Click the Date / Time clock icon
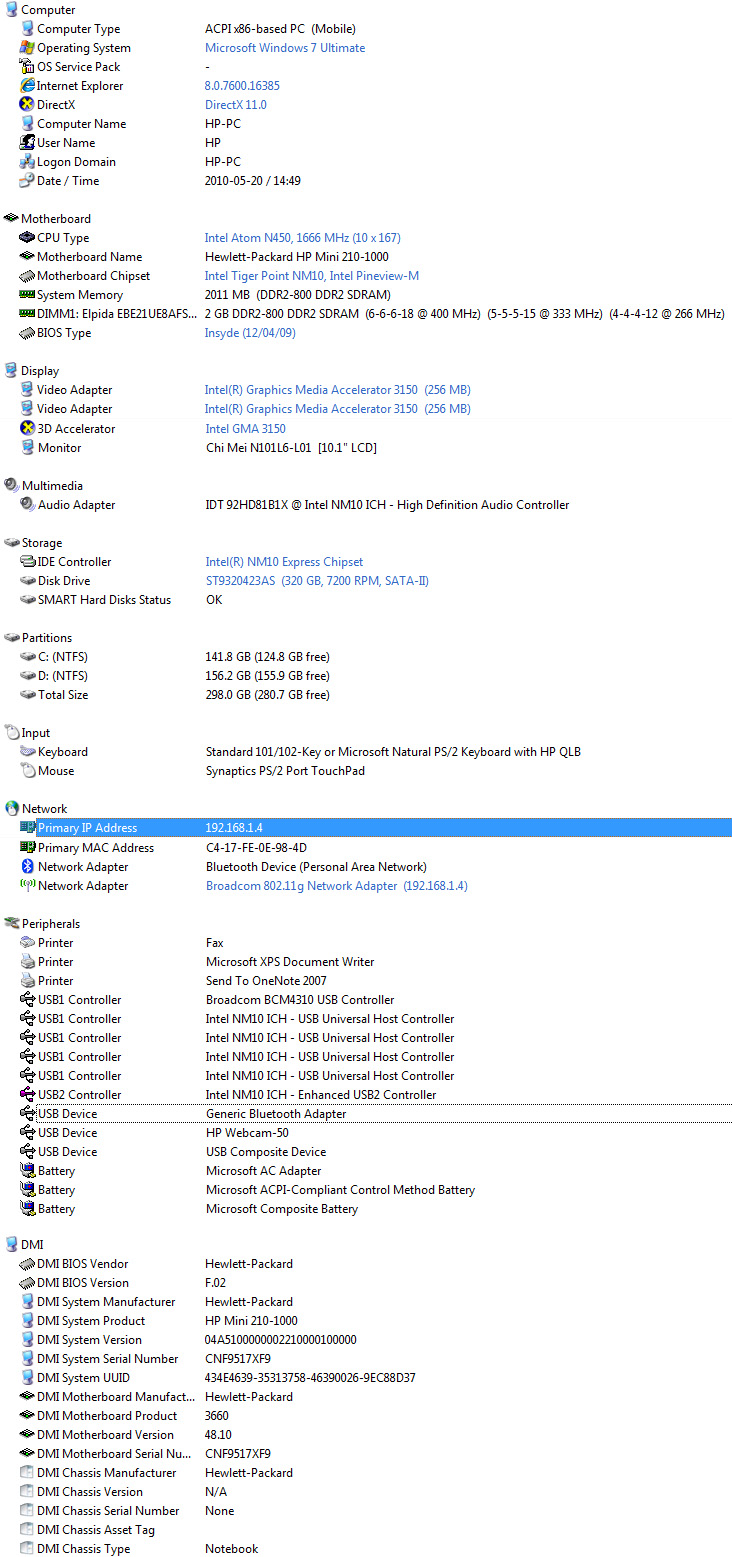The height and width of the screenshot is (1557, 732). coord(27,181)
